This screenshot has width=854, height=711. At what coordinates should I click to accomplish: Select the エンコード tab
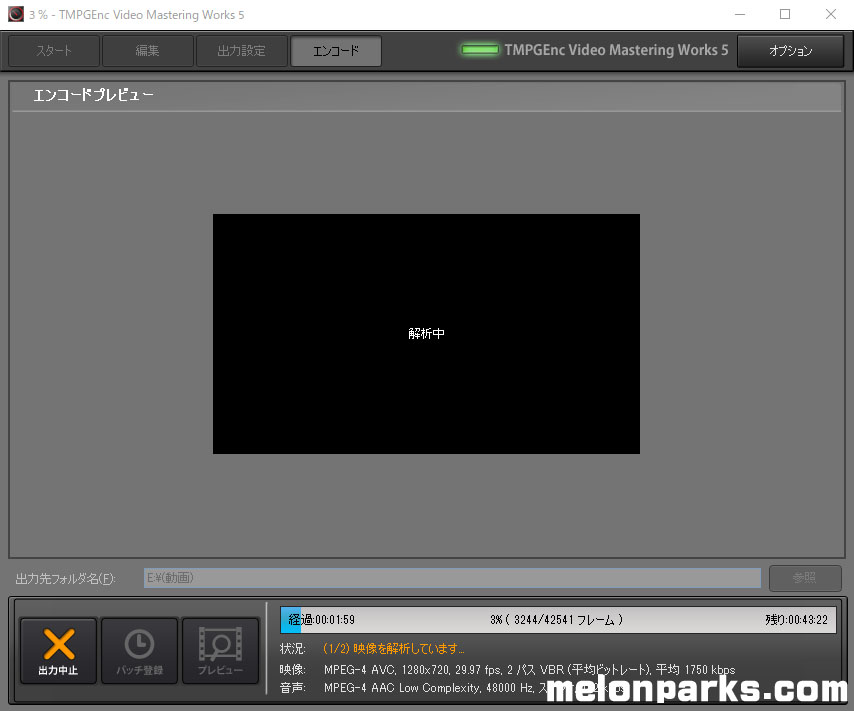point(336,51)
